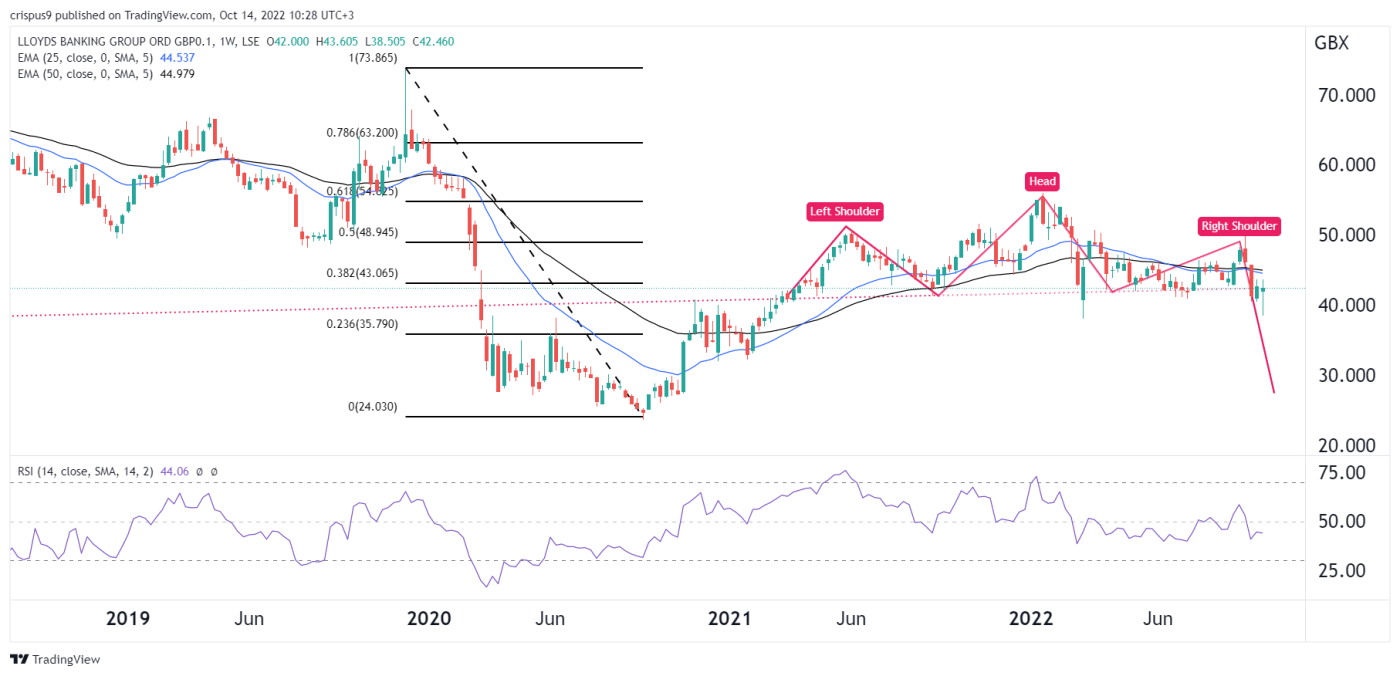Click the 'Head' pattern label on the chart
The width and height of the screenshot is (1400, 676).
pos(1042,181)
